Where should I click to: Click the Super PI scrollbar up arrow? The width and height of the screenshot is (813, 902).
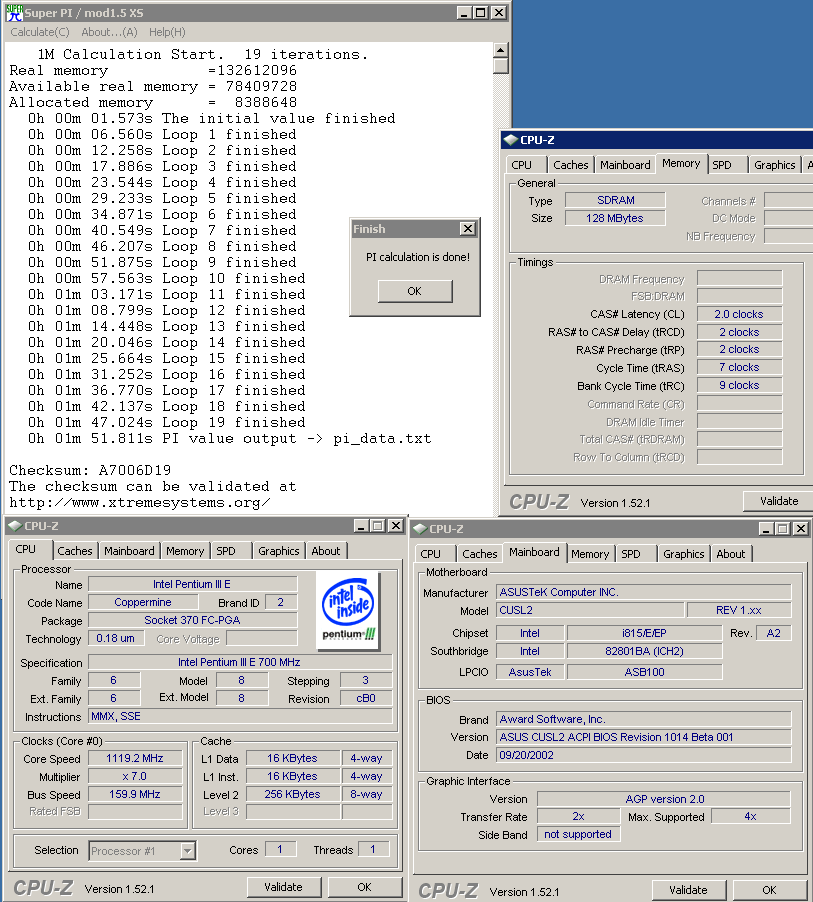click(x=501, y=49)
